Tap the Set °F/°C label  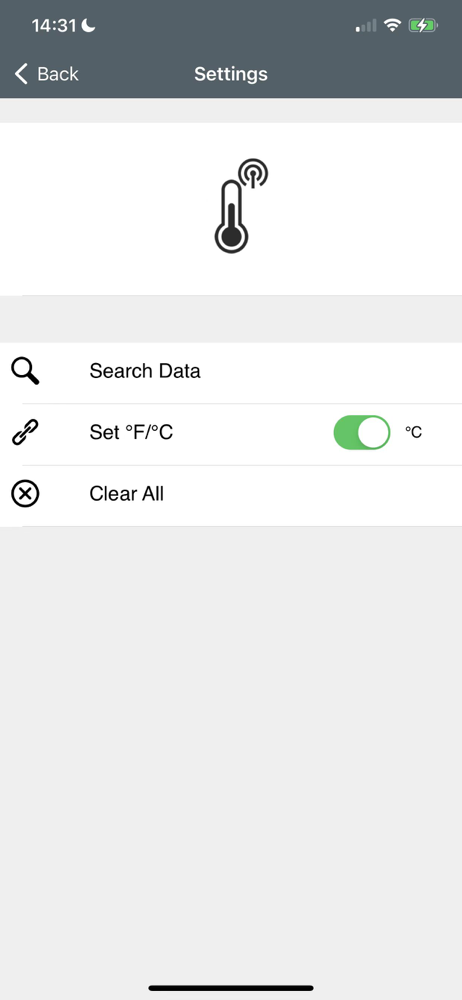tap(131, 432)
